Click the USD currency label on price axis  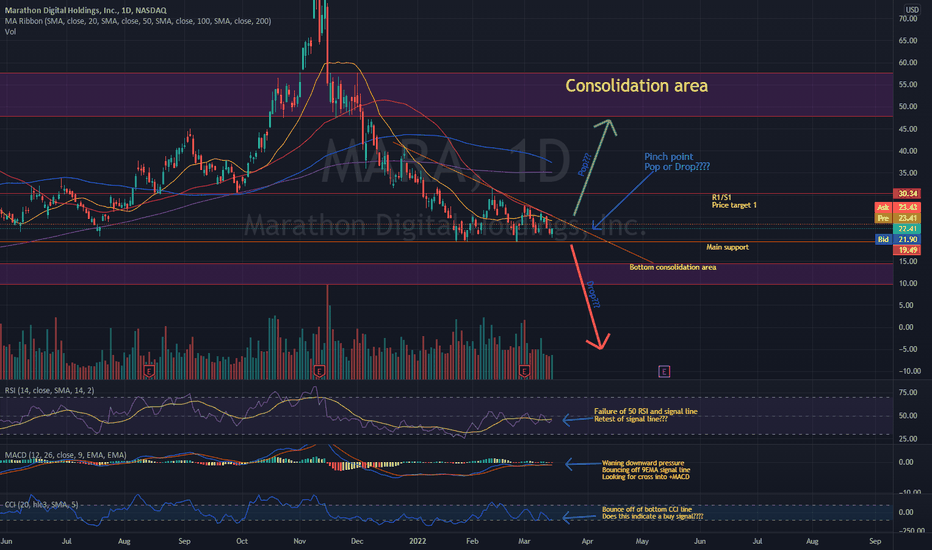911,10
